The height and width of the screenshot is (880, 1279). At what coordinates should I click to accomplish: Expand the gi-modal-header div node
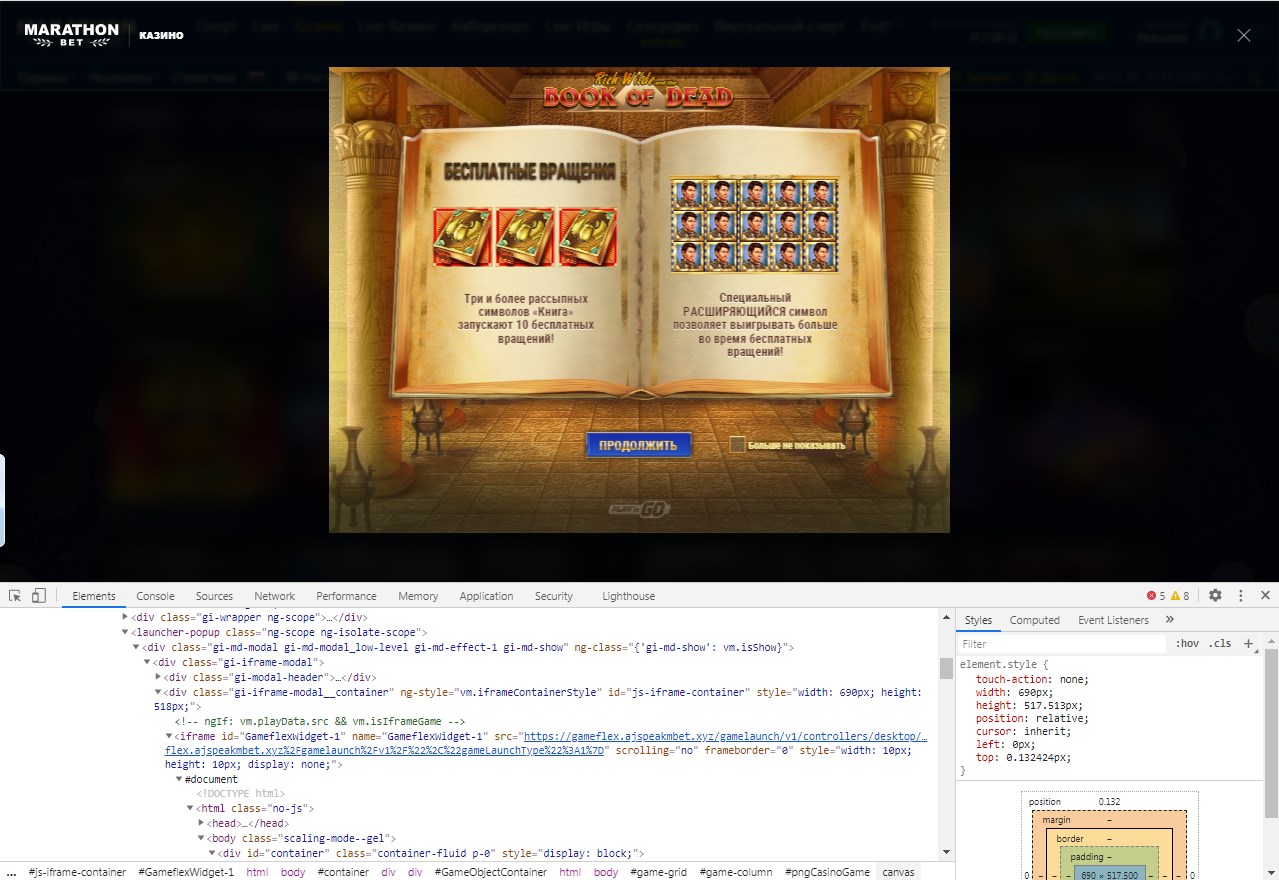[x=158, y=677]
